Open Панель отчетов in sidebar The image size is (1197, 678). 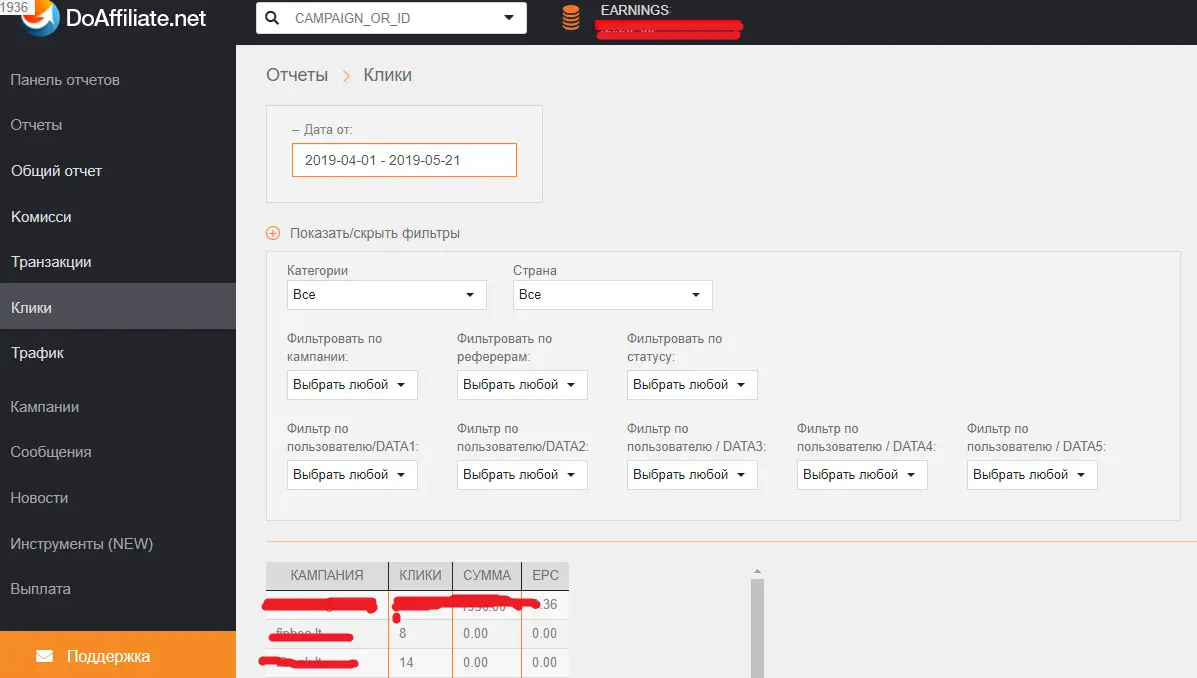65,79
